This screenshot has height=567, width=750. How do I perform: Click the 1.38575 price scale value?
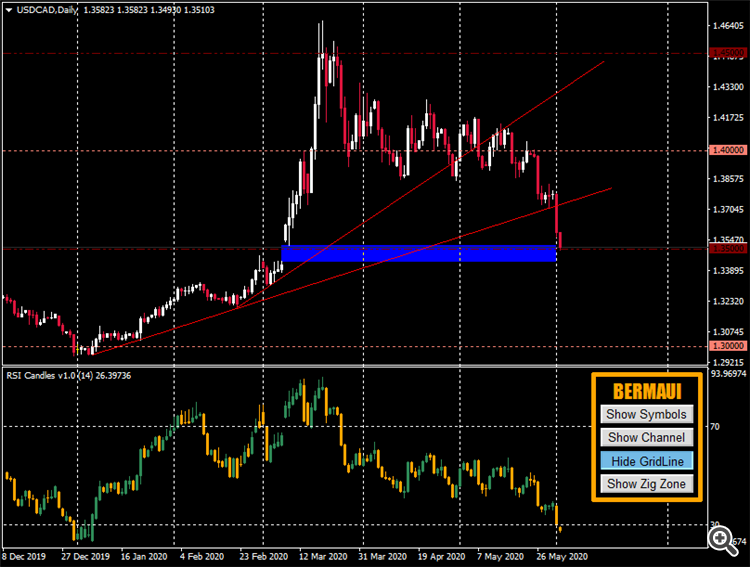[728, 178]
